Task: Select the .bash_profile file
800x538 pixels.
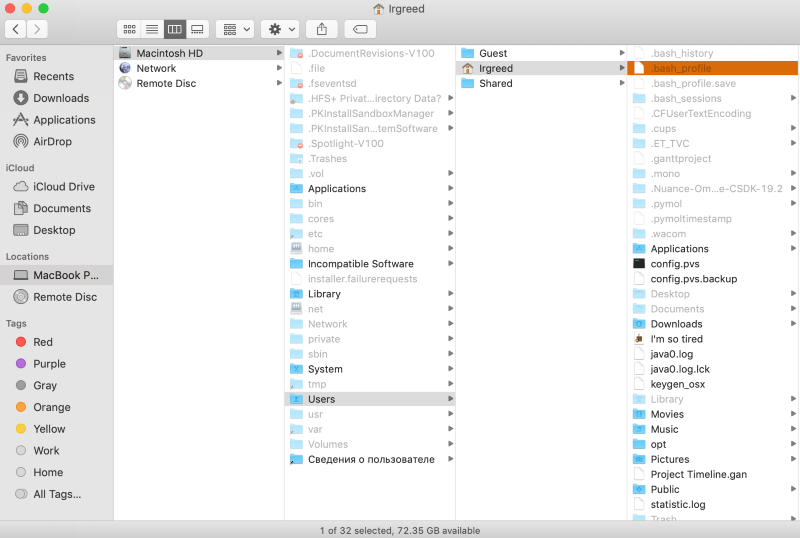Action: click(x=713, y=68)
